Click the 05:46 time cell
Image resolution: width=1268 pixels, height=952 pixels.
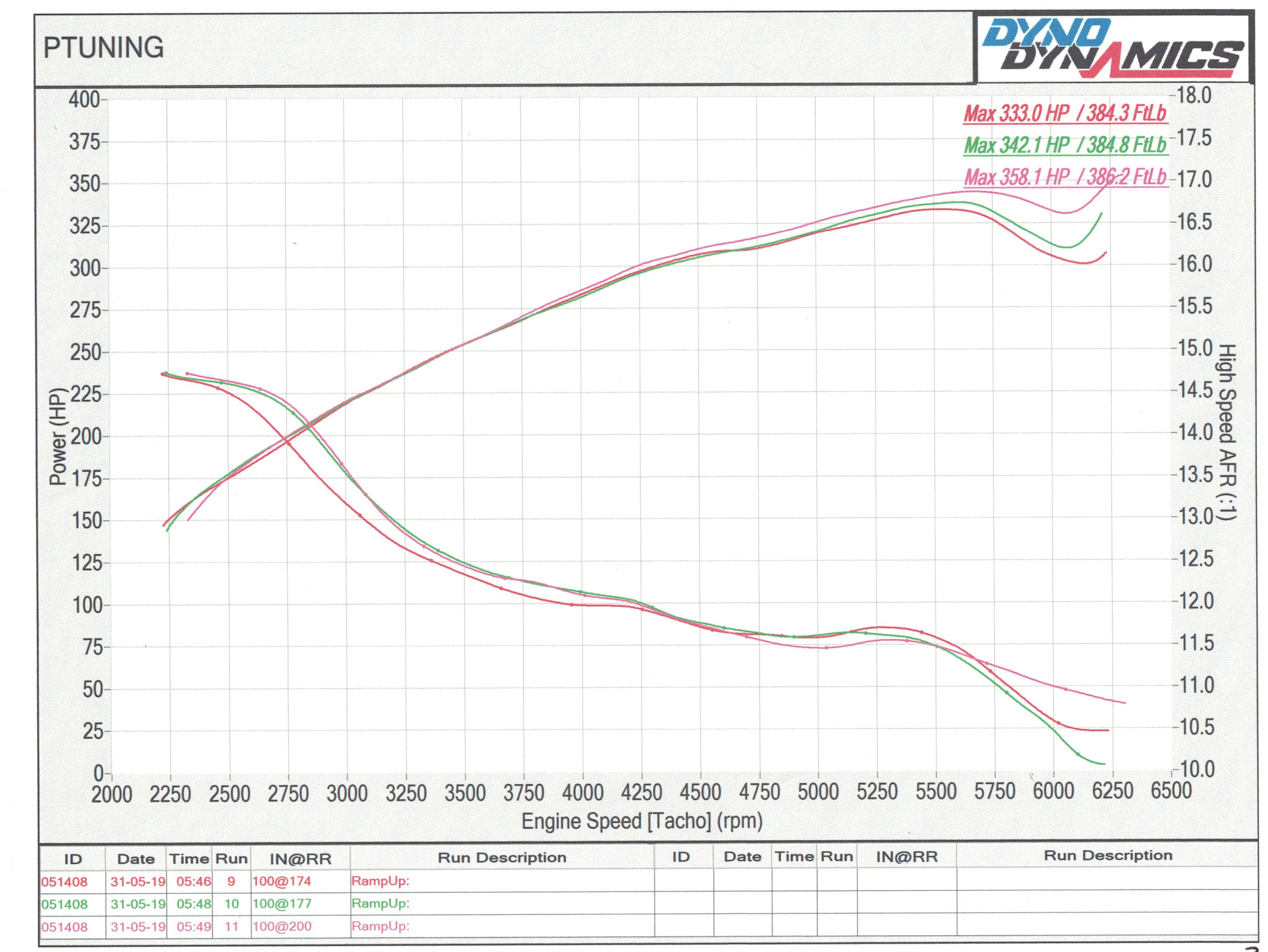point(193,881)
